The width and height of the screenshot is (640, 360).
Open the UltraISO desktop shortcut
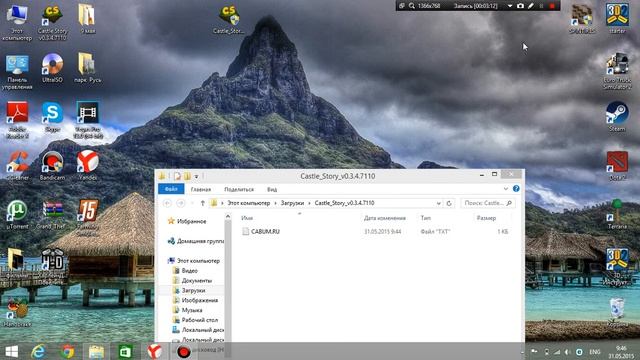(52, 68)
